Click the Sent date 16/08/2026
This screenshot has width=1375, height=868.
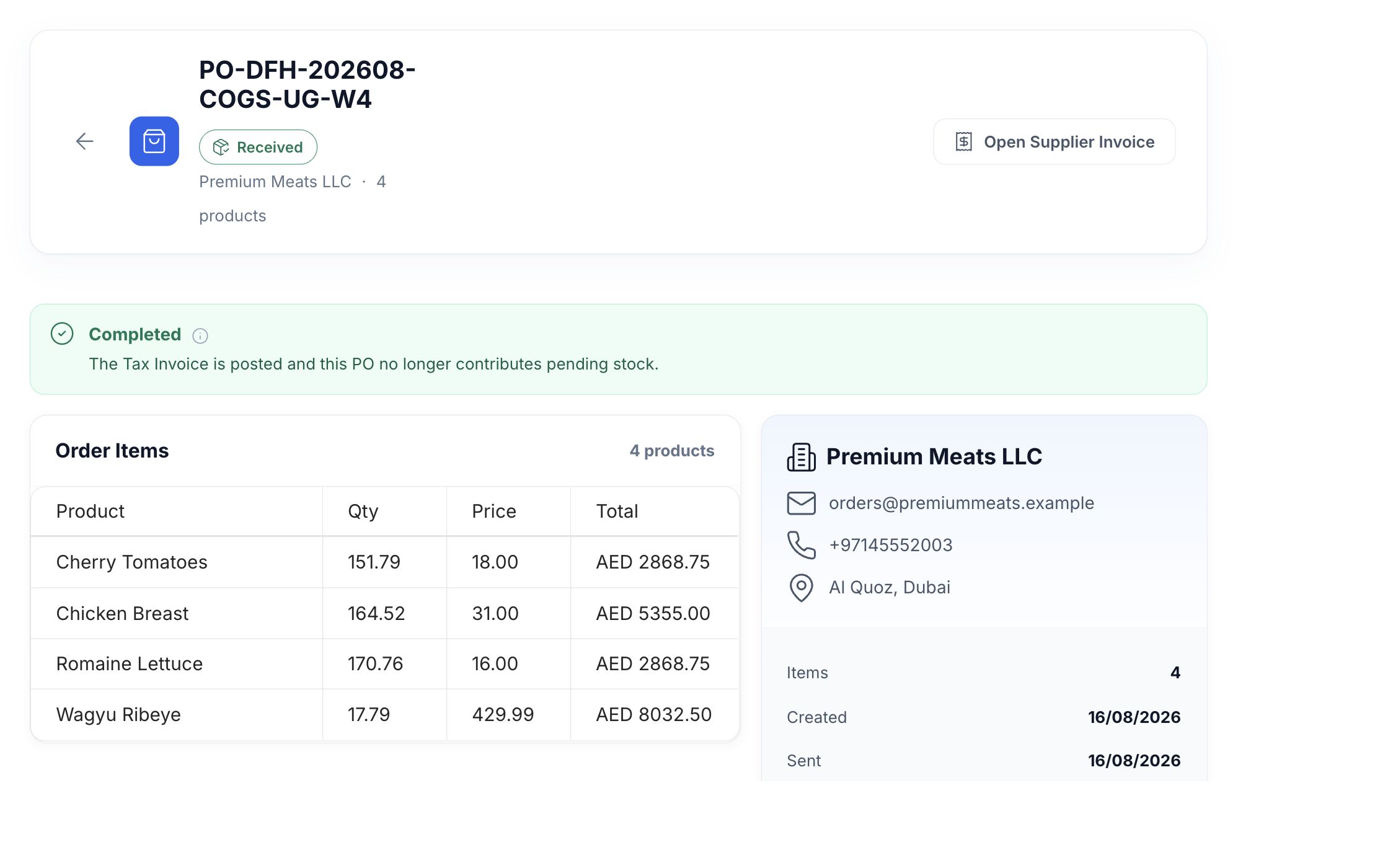point(1134,761)
